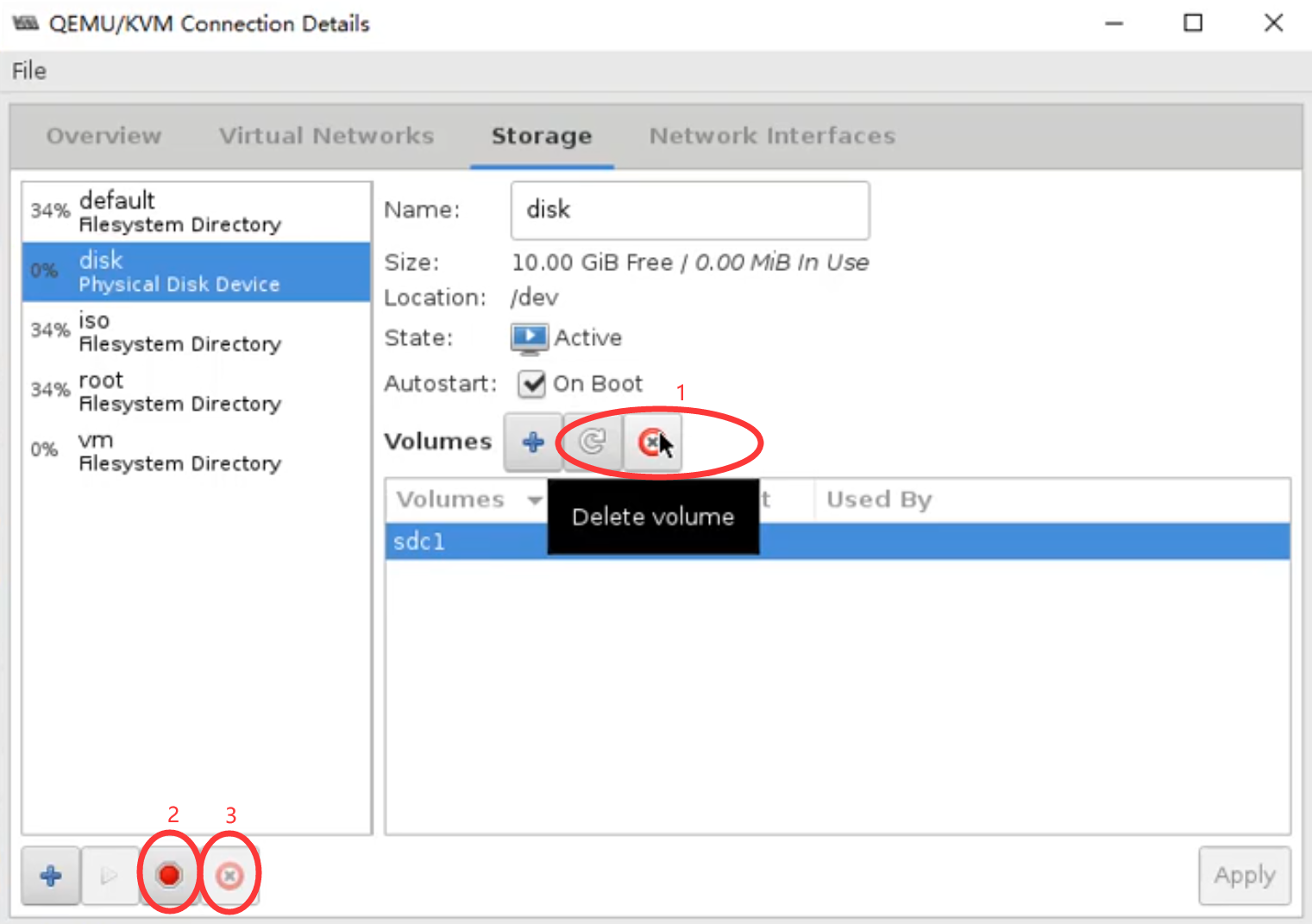Viewport: 1312px width, 924px height.
Task: Switch to the Overview tab
Action: click(x=104, y=136)
